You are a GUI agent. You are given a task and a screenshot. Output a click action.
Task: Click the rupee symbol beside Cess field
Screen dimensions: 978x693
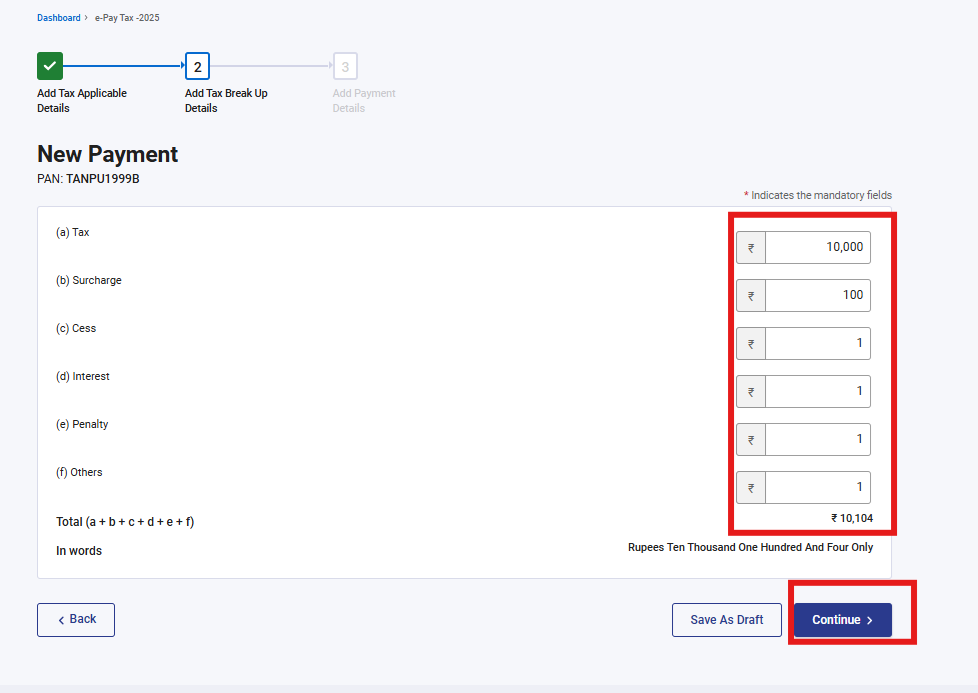751,344
